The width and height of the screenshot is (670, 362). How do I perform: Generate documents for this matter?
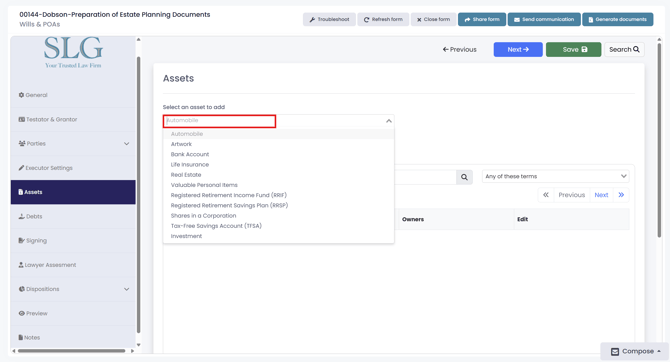point(617,19)
